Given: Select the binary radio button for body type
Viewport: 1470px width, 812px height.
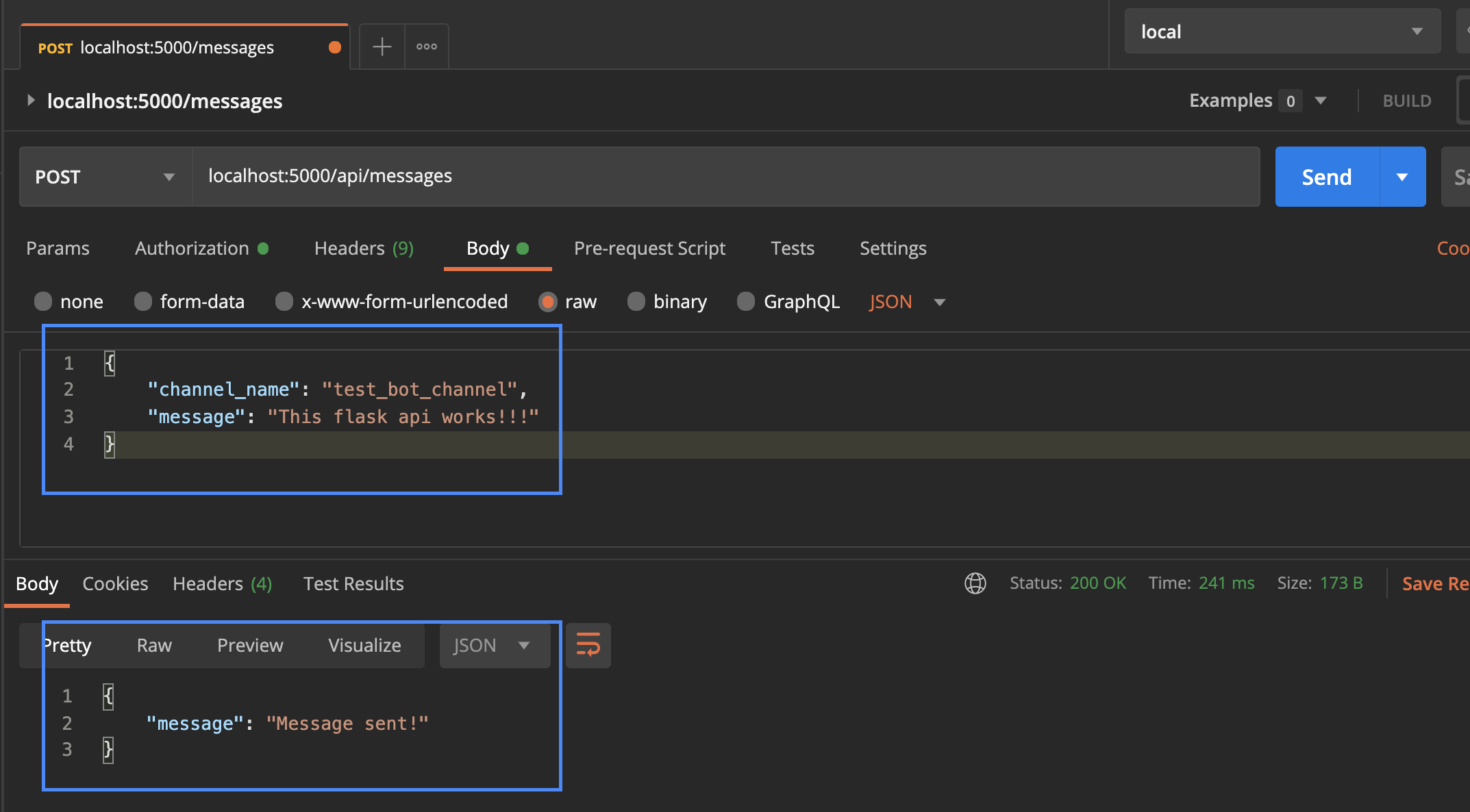Looking at the screenshot, I should pyautogui.click(x=636, y=301).
